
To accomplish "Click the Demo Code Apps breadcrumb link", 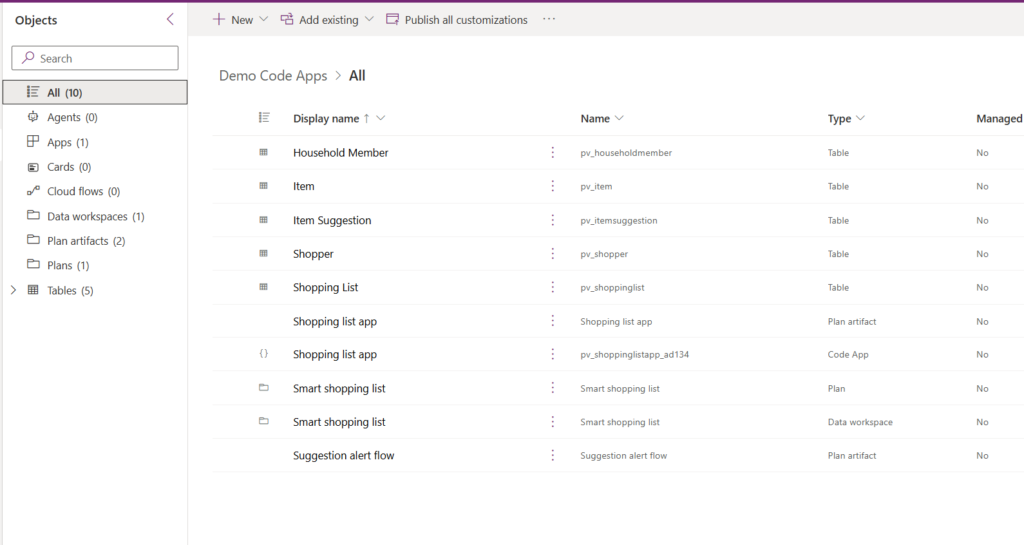I will point(273,76).
